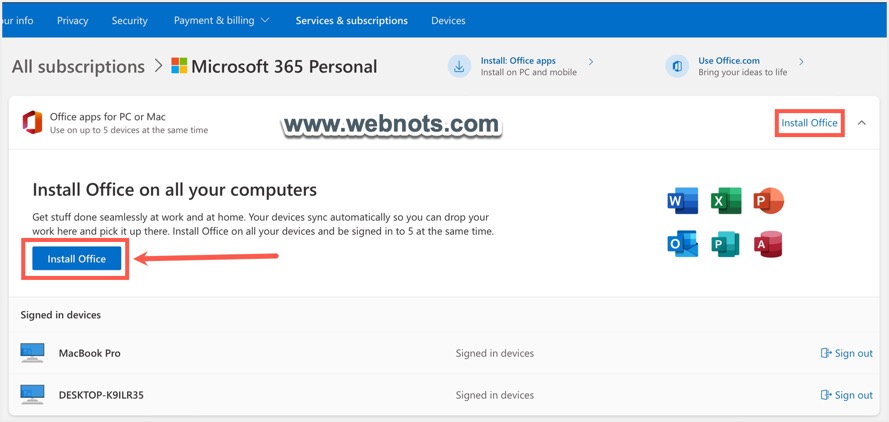Open the Payment & billing dropdown menu

pyautogui.click(x=222, y=20)
